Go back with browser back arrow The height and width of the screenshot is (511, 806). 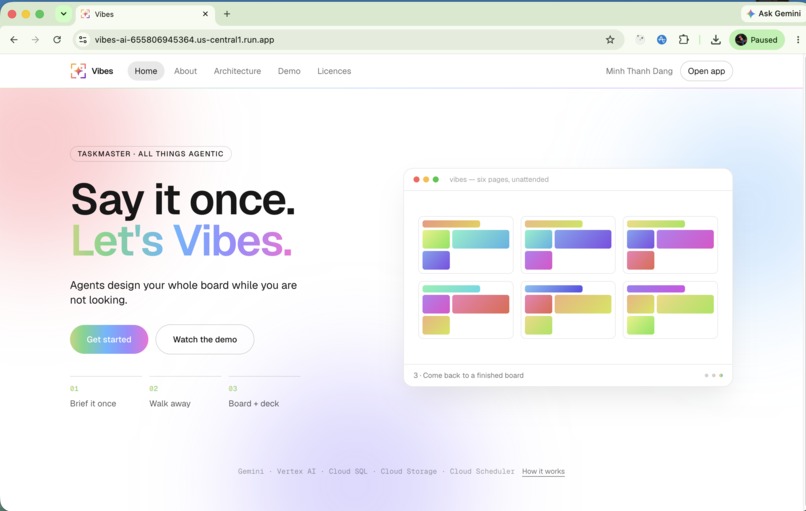click(x=14, y=40)
